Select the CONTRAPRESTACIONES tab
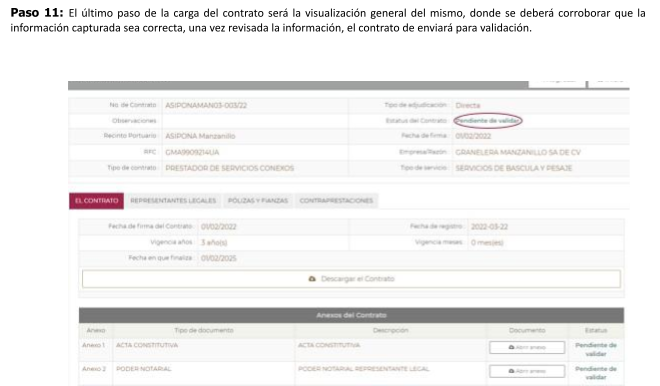The image size is (660, 386). (x=336, y=201)
